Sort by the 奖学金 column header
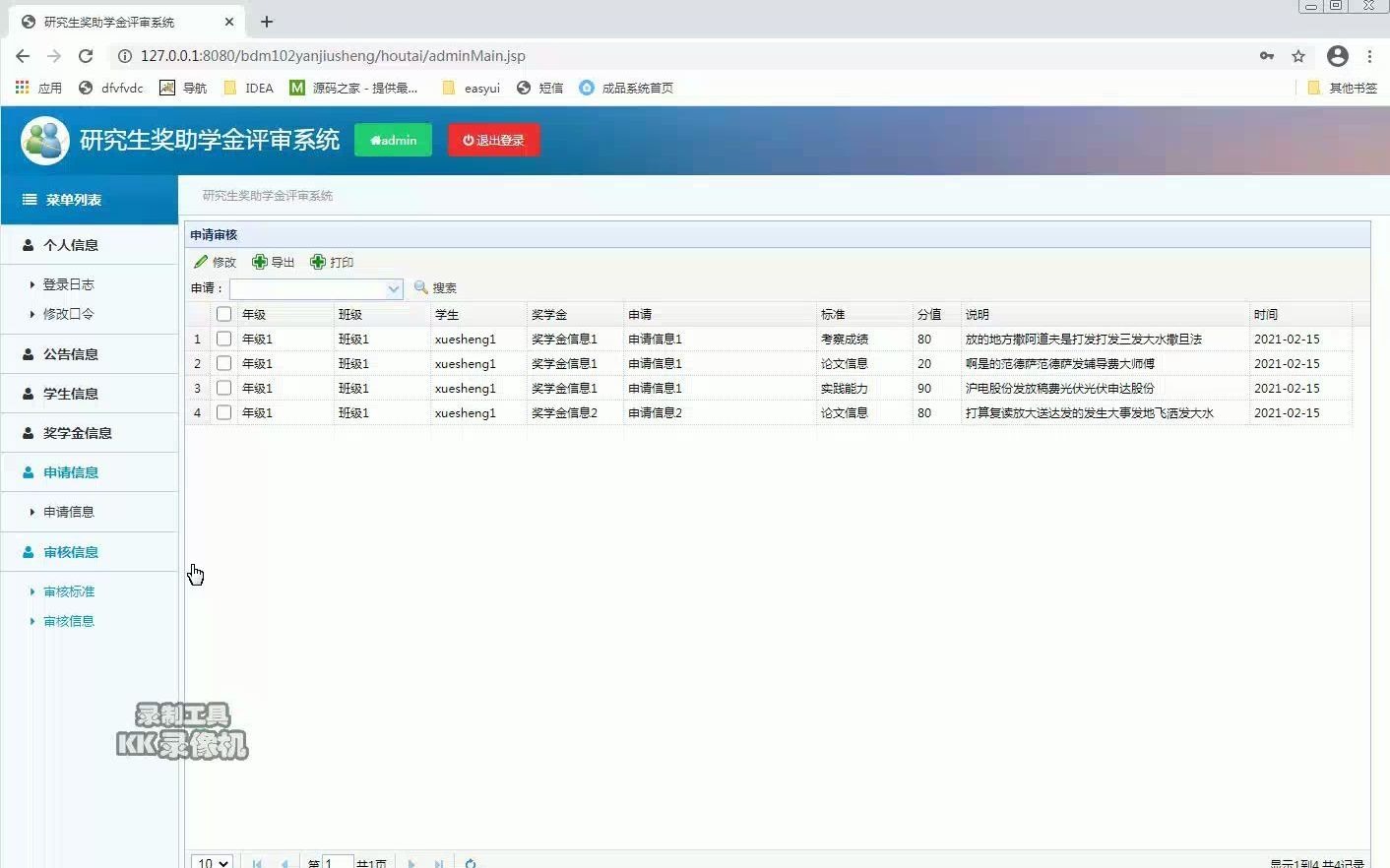 [x=575, y=315]
